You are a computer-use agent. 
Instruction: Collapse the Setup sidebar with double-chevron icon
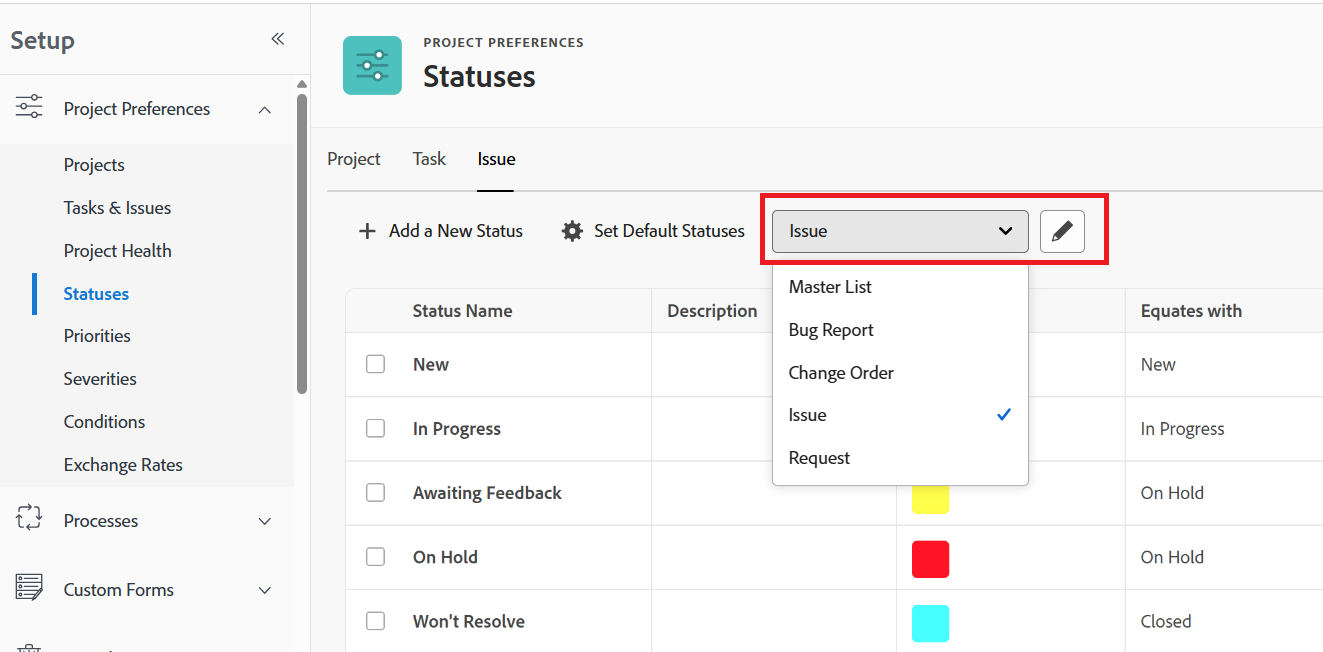[x=277, y=39]
